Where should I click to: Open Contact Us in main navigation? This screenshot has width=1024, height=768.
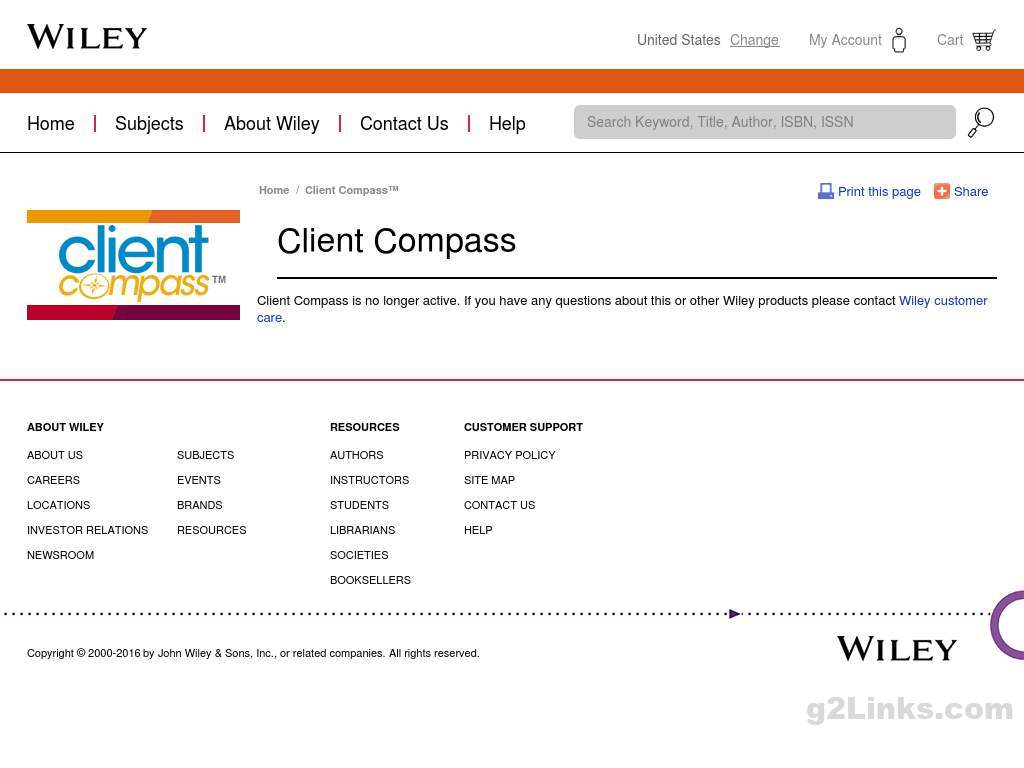(x=404, y=123)
